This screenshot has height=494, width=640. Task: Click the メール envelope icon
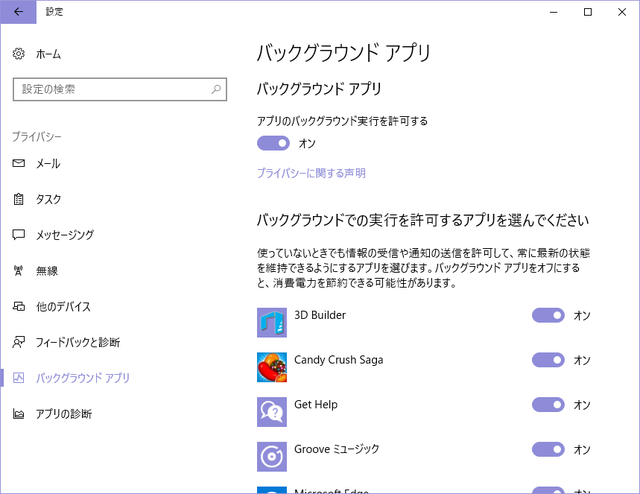[x=18, y=163]
